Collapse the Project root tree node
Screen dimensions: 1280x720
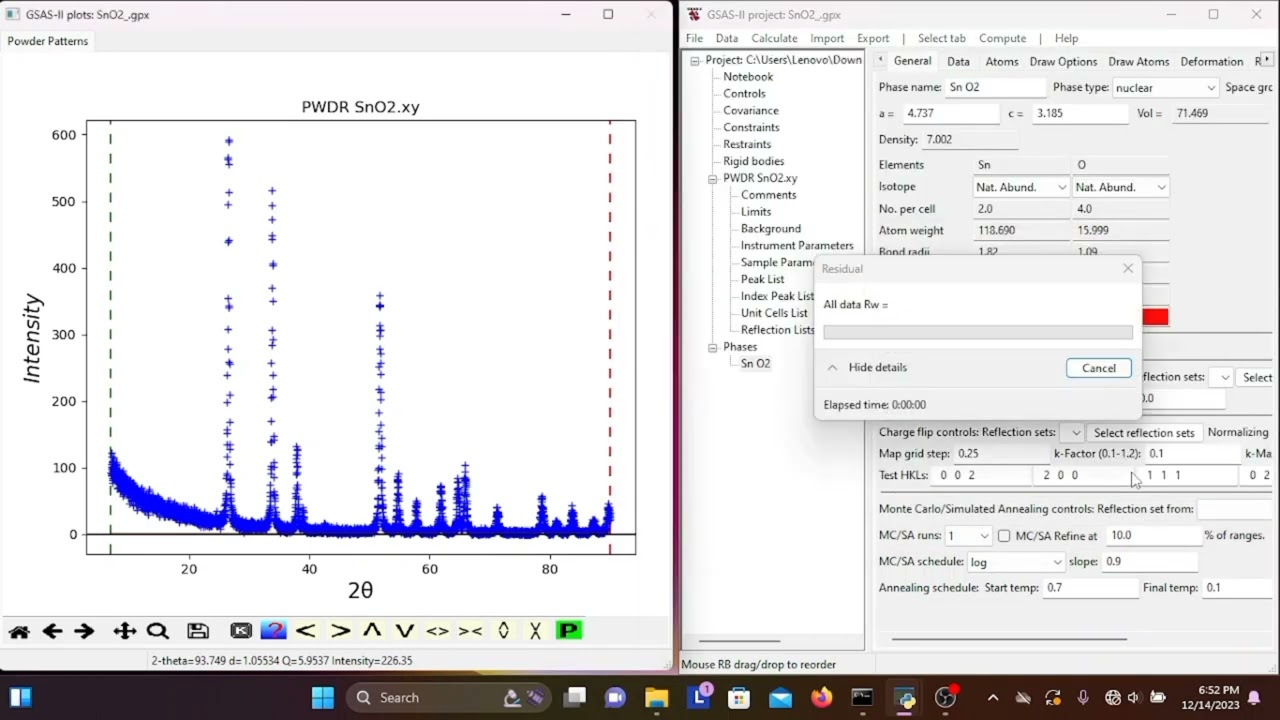pyautogui.click(x=695, y=61)
